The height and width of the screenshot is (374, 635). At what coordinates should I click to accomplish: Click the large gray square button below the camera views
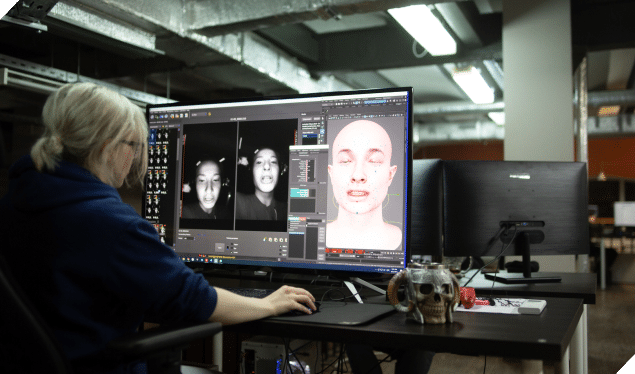[x=219, y=247]
